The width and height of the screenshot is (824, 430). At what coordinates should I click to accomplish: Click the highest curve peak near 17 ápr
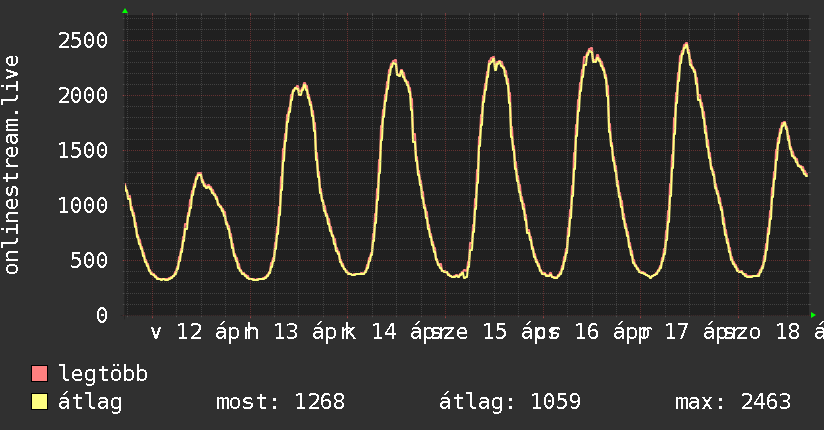686,44
